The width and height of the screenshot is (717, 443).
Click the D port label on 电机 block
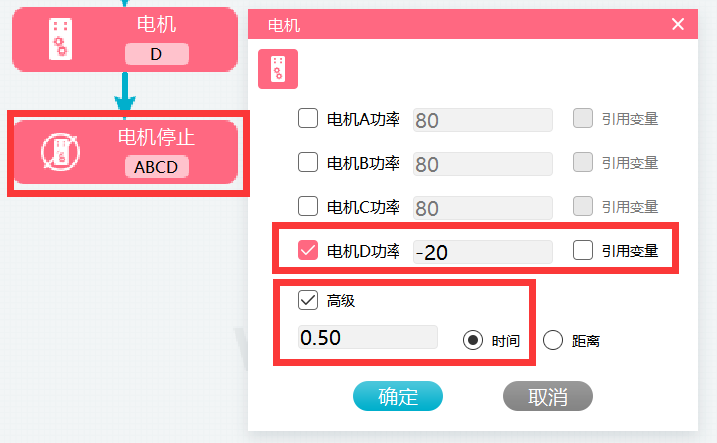point(156,54)
